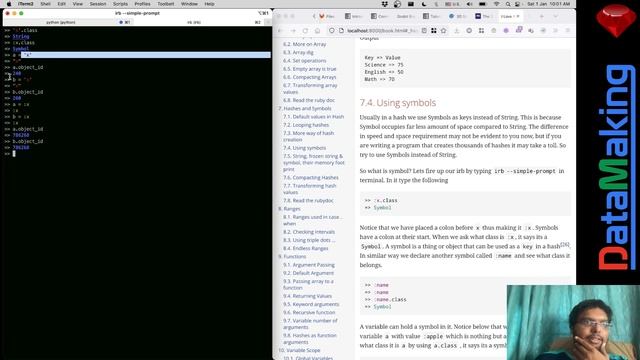
Task: Switch to the irb (irb) iTerm tab
Action: coord(200,22)
